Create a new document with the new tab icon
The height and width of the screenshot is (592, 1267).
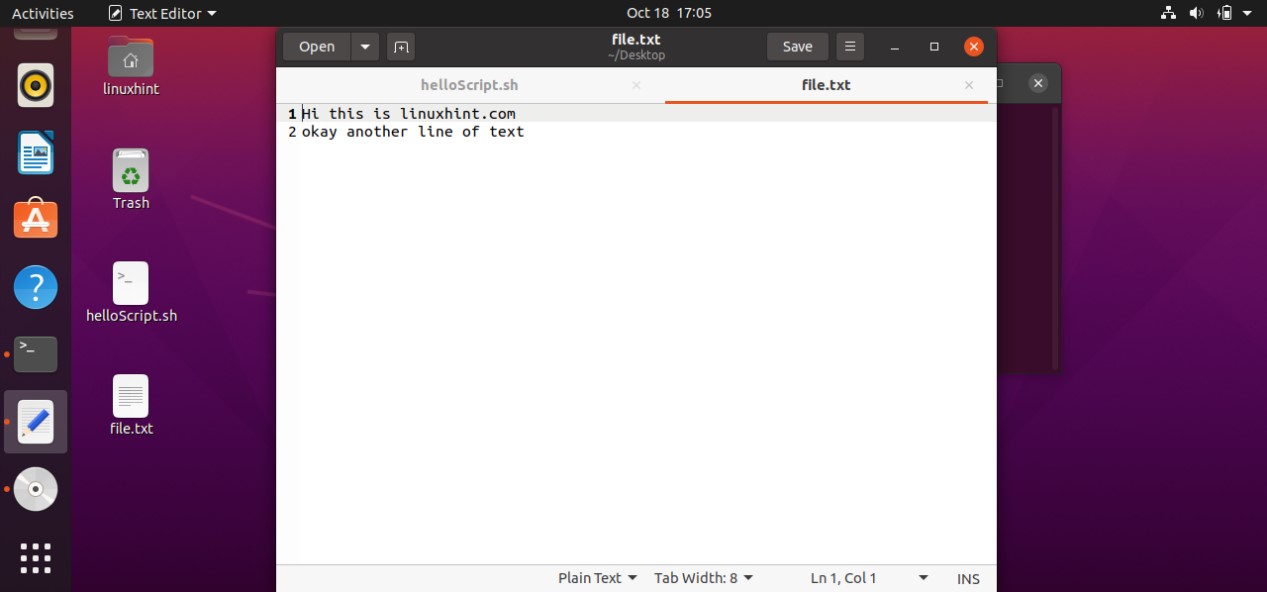point(400,47)
